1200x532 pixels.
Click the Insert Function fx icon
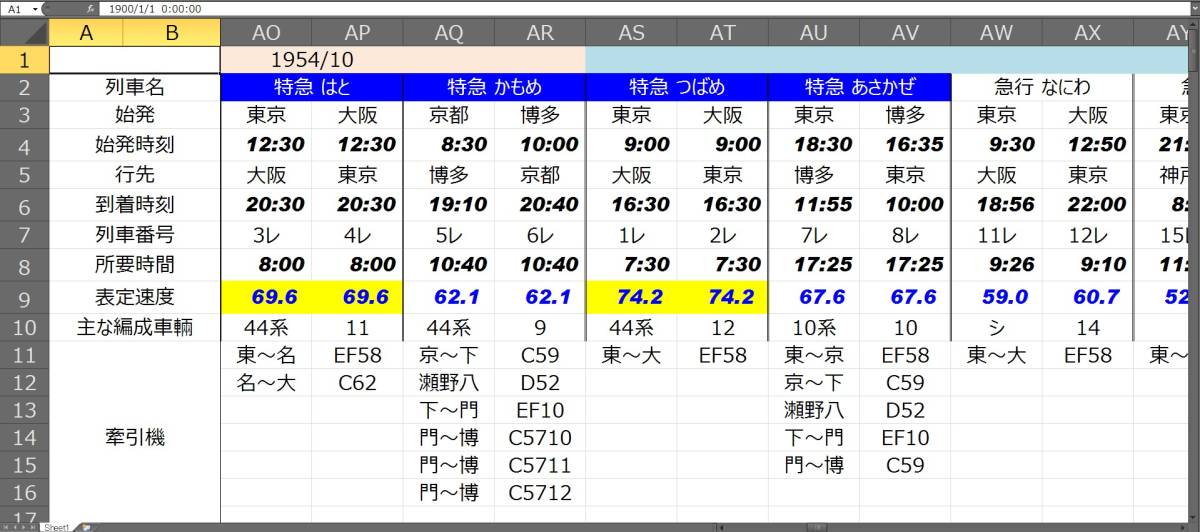pos(90,8)
